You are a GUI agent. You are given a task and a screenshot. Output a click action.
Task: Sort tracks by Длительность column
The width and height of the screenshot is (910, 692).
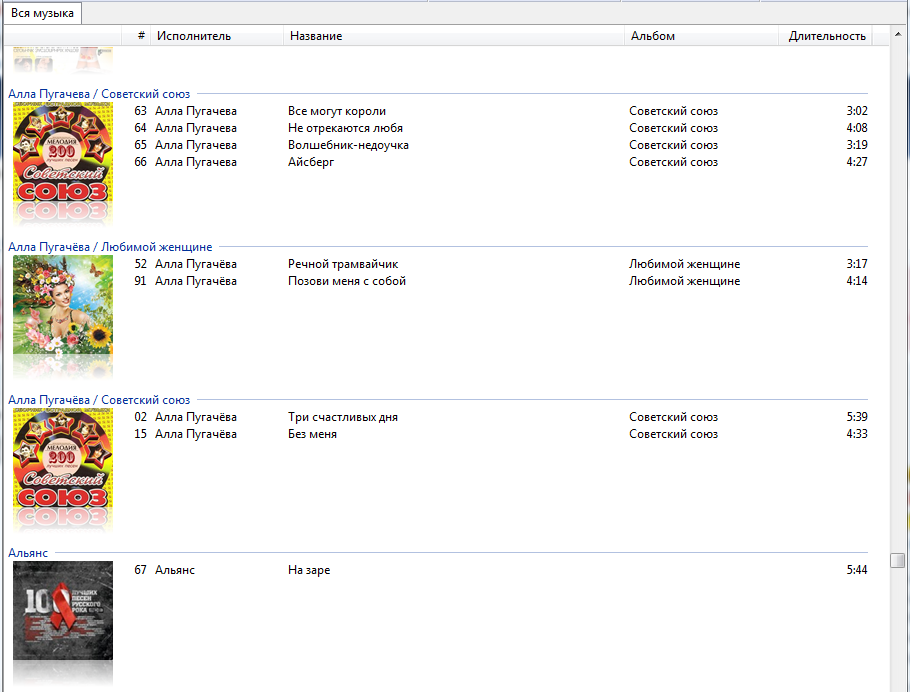point(826,36)
